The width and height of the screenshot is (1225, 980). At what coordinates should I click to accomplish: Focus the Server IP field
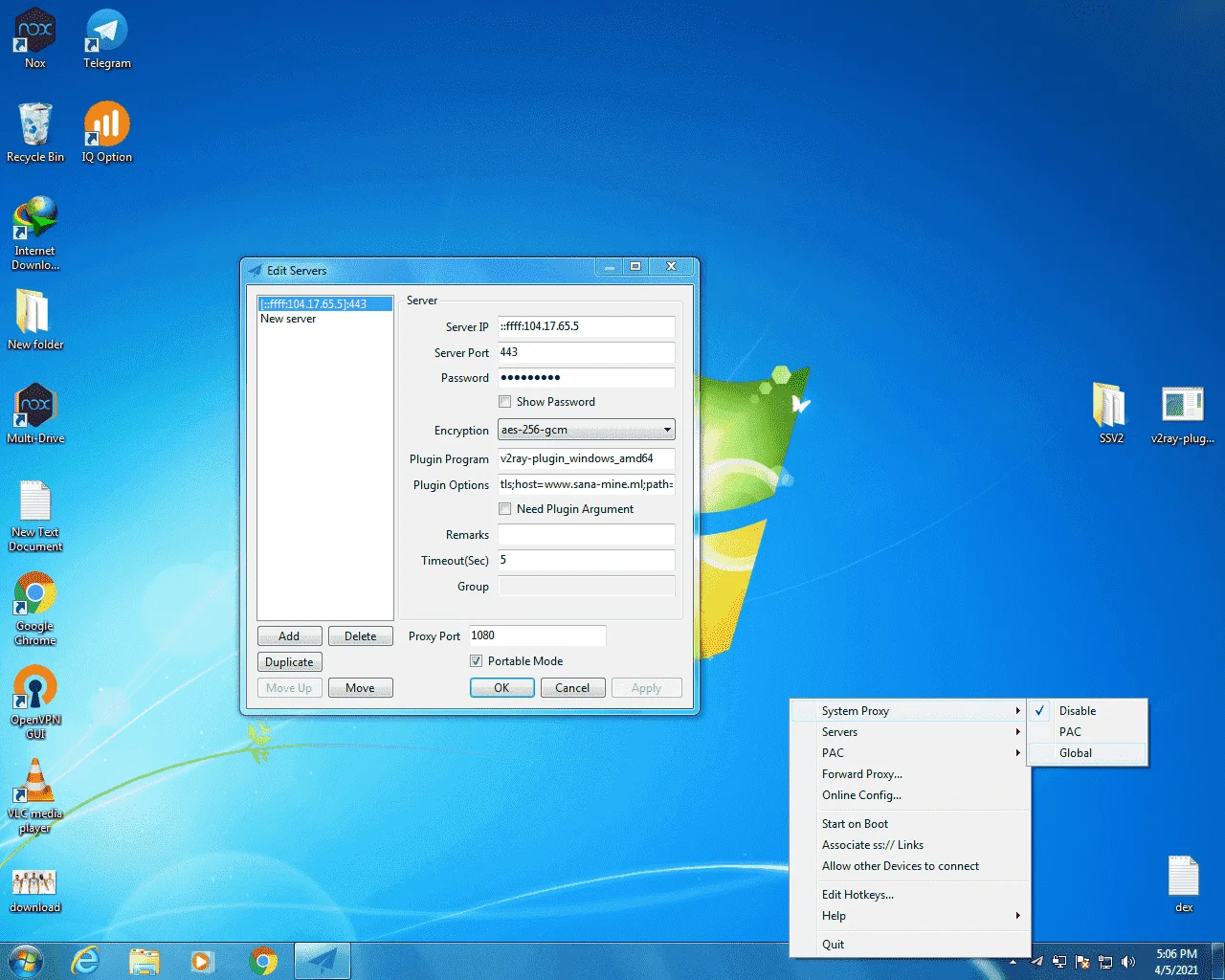(x=586, y=326)
